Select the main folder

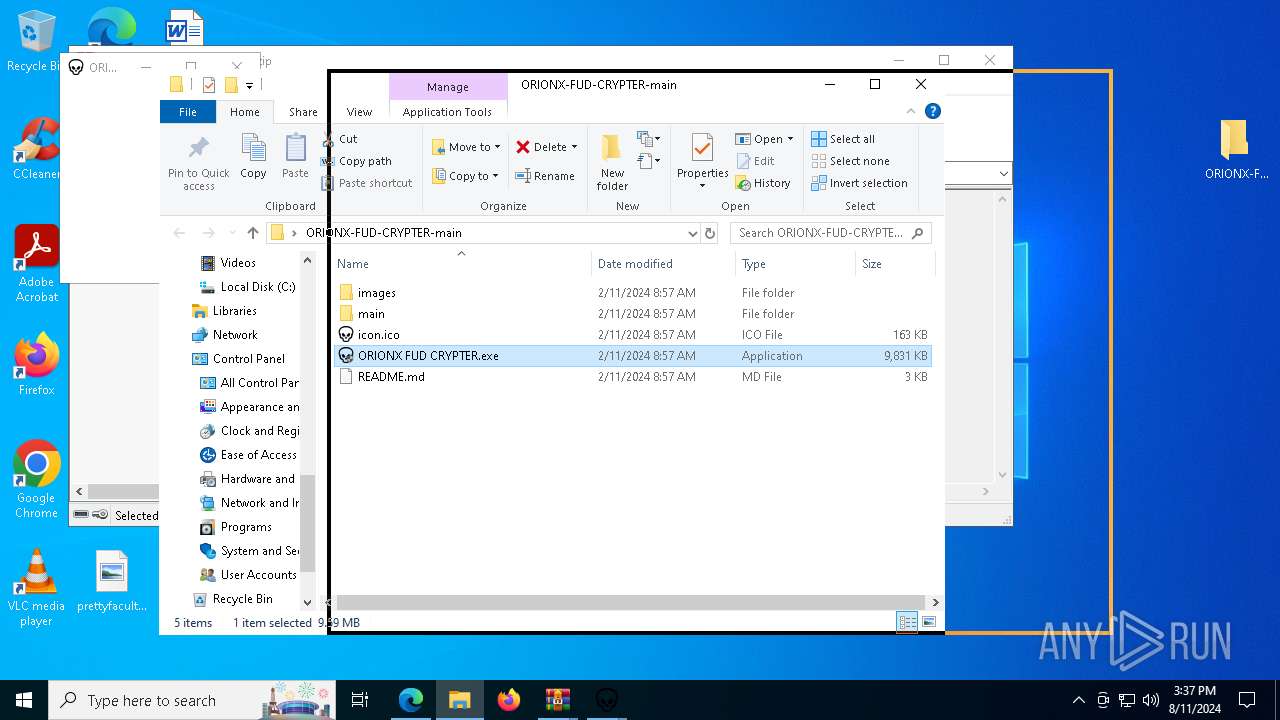click(632, 314)
